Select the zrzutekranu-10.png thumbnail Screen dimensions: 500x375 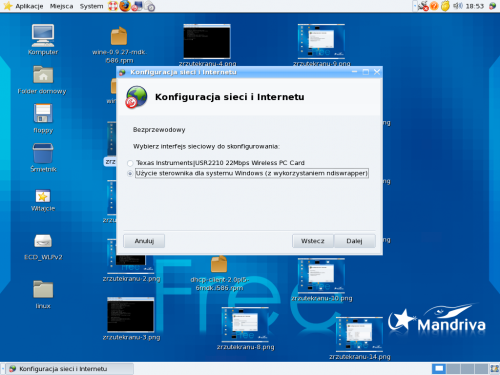pos(321,275)
